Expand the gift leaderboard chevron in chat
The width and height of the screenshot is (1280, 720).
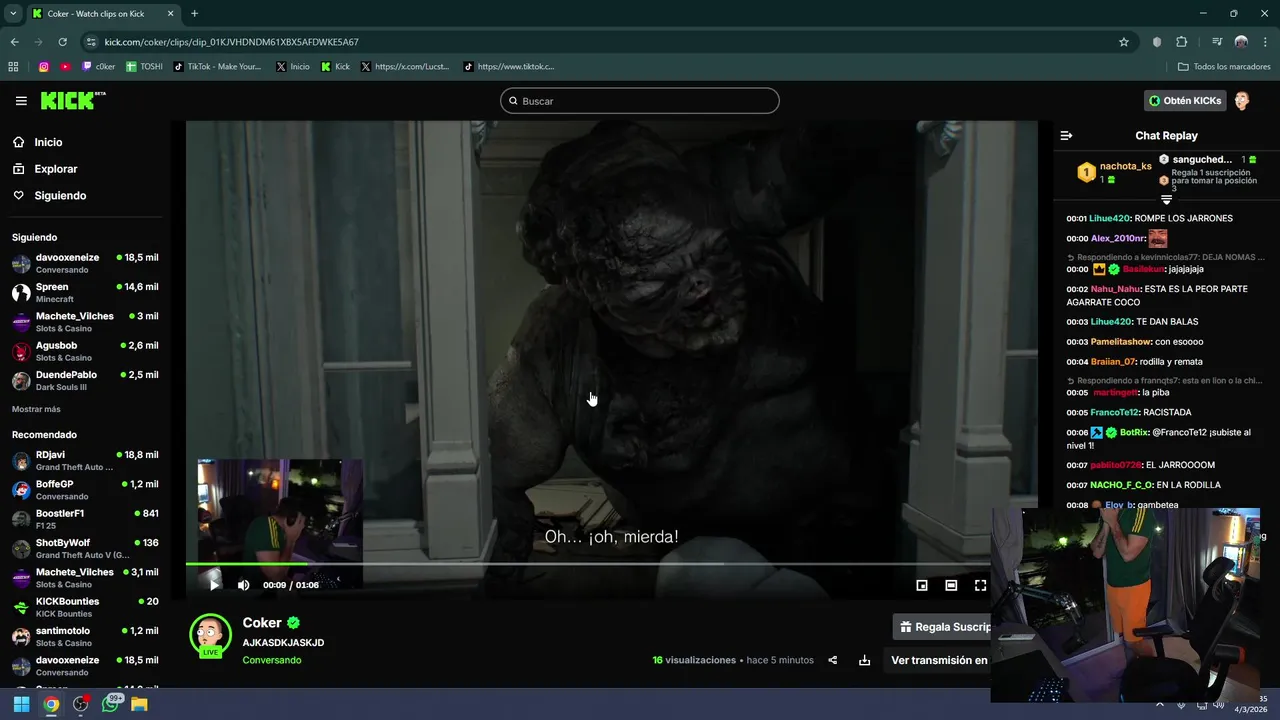(x=1166, y=200)
